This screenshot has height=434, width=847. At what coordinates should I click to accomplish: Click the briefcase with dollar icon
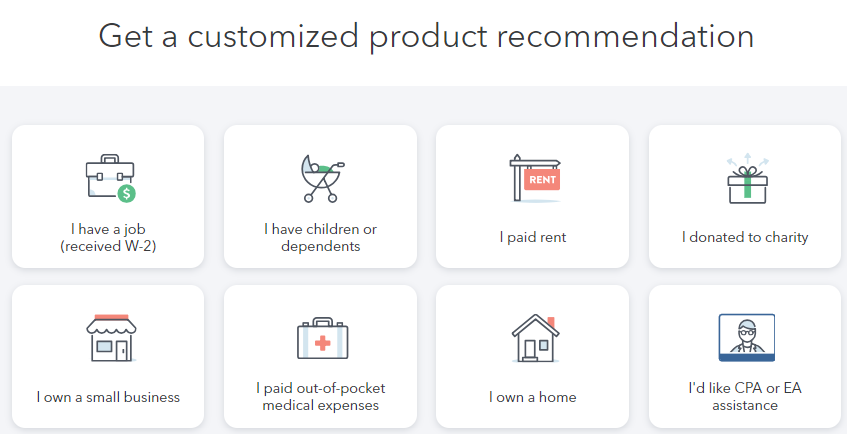(x=110, y=178)
